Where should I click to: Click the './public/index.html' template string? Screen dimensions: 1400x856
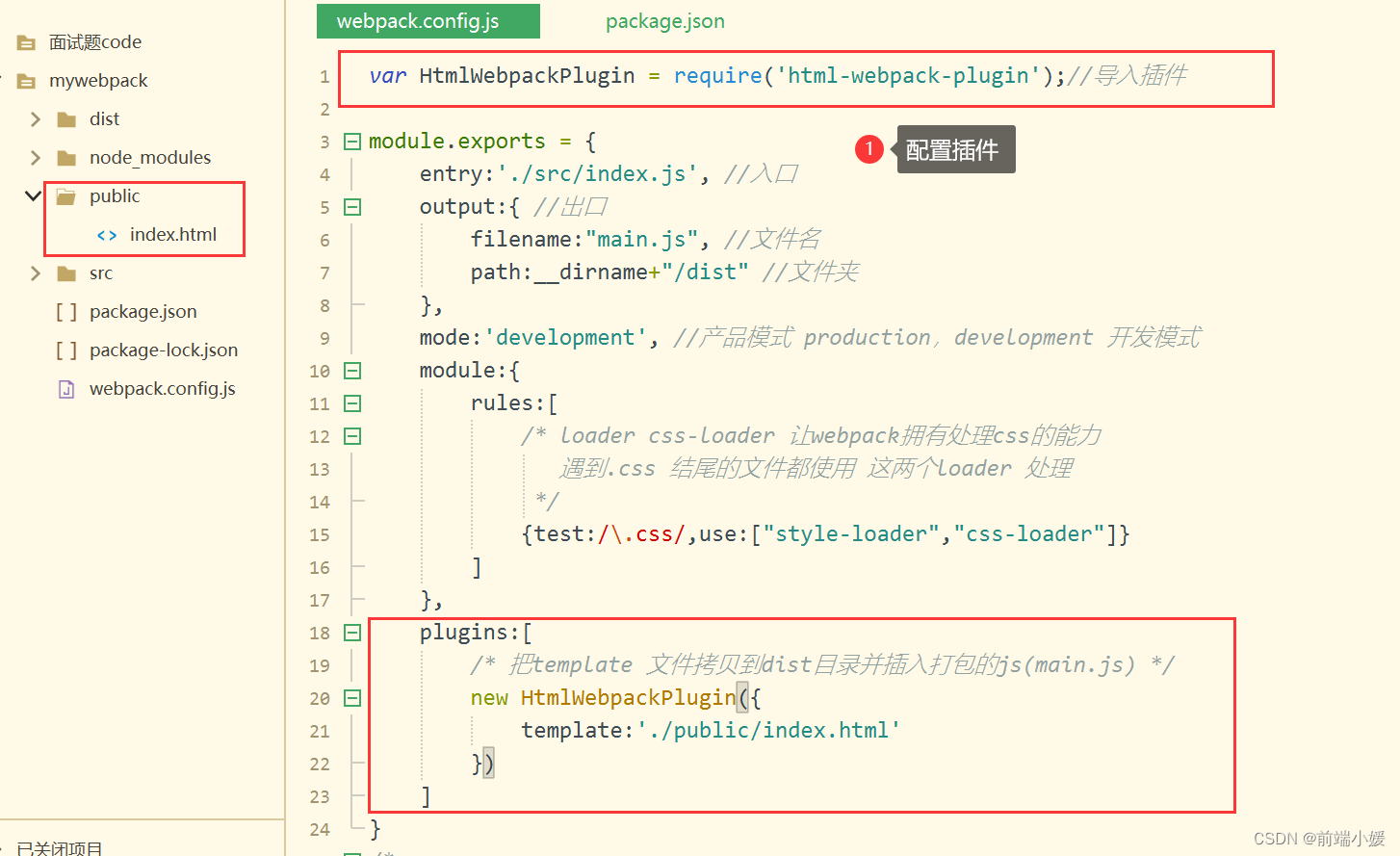click(768, 731)
